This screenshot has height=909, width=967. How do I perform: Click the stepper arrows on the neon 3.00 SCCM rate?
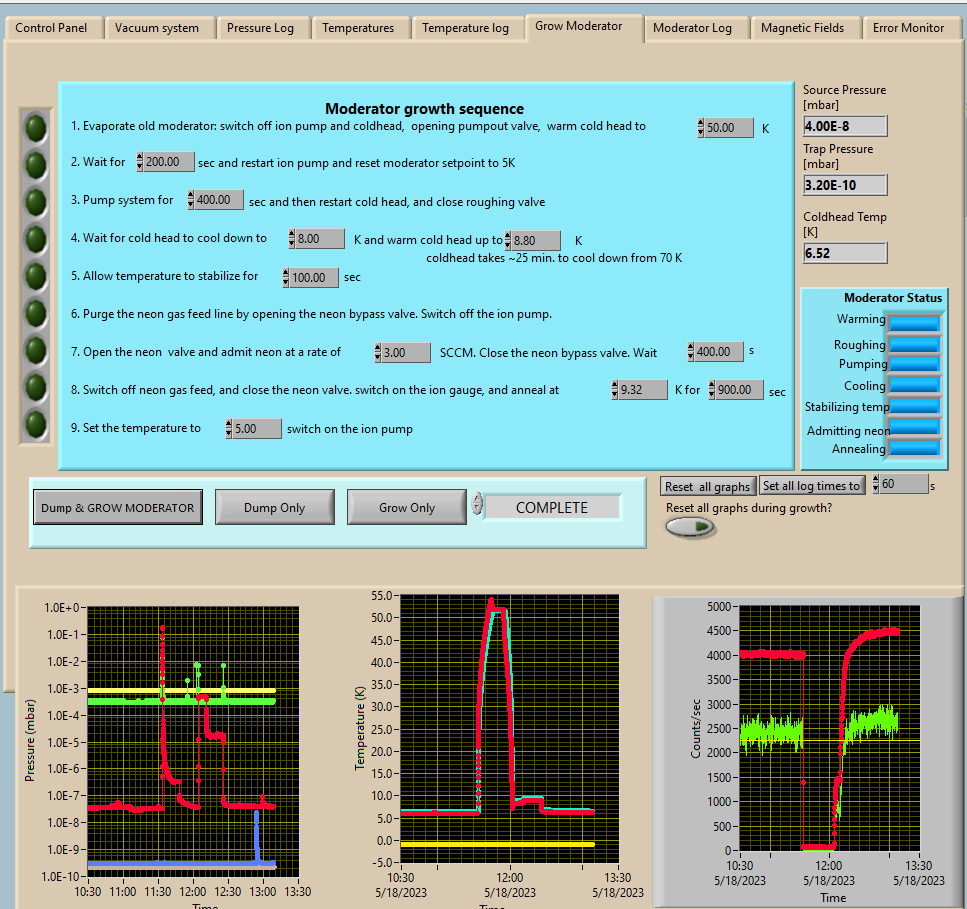pos(379,352)
